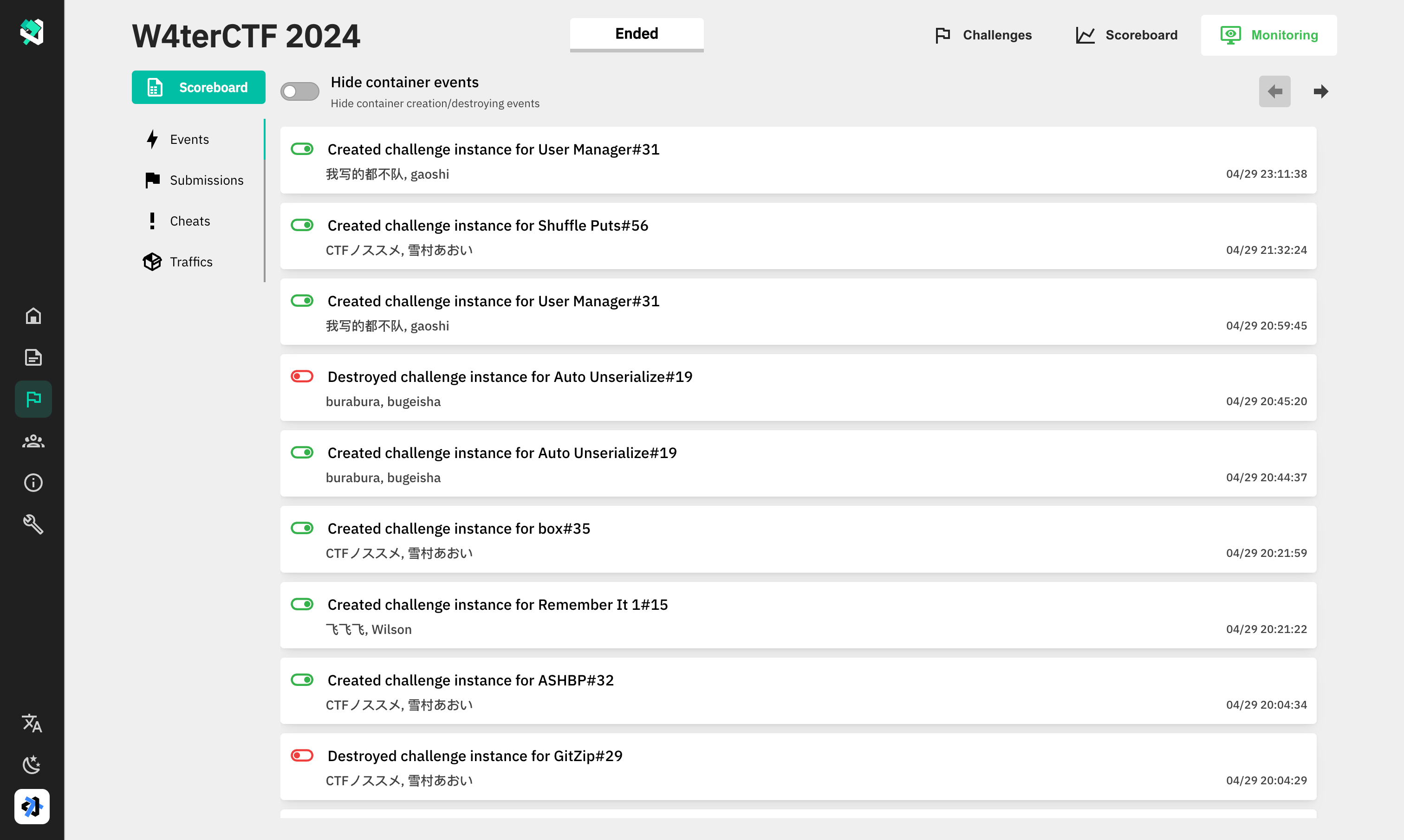Click the Challenges flag icon top bar
This screenshot has height=840, width=1404.
click(x=941, y=34)
